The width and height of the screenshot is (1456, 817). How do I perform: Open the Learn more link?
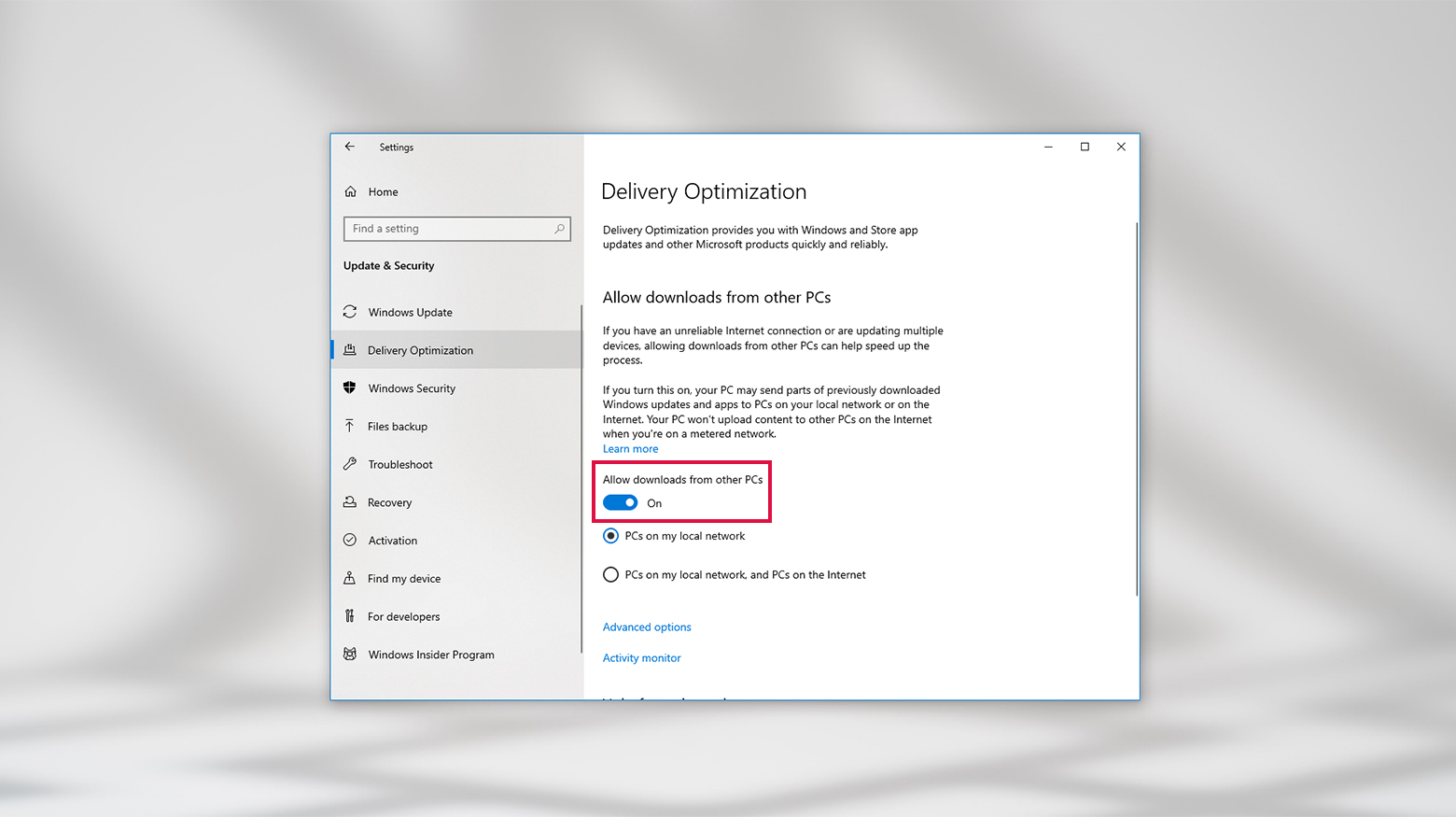click(x=630, y=448)
